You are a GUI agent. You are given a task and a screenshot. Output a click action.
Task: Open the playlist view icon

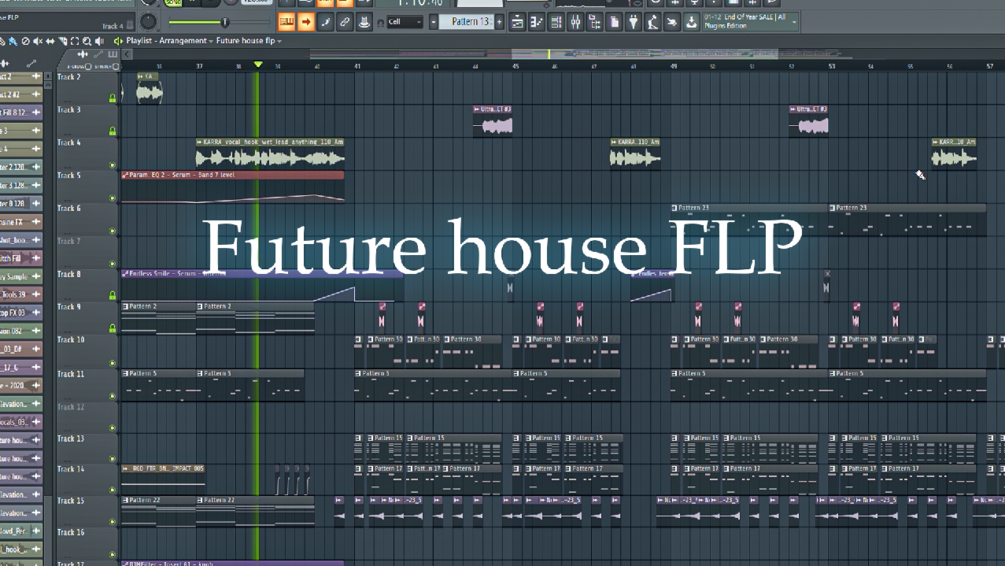pos(517,22)
